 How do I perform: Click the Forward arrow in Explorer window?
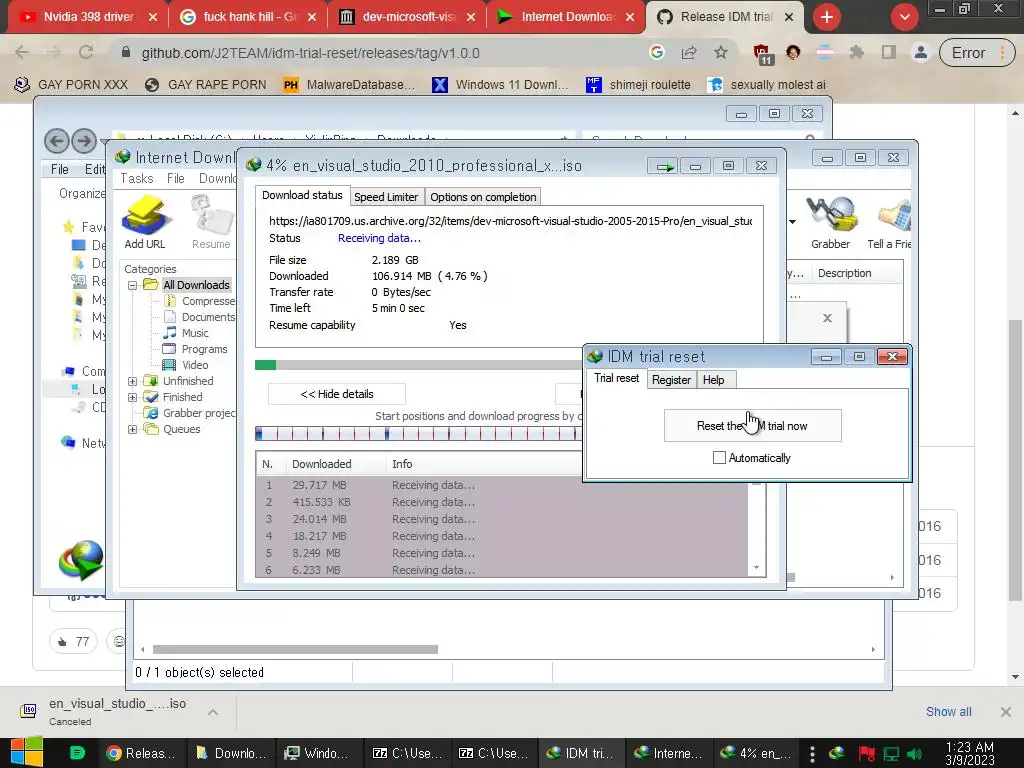click(84, 140)
